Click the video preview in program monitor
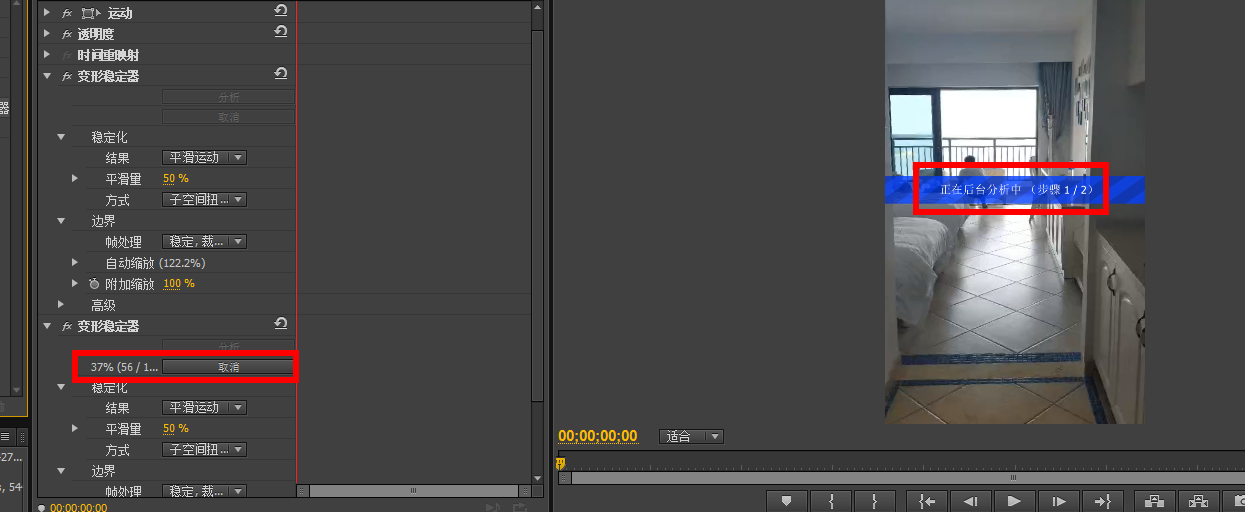 pos(1014,211)
